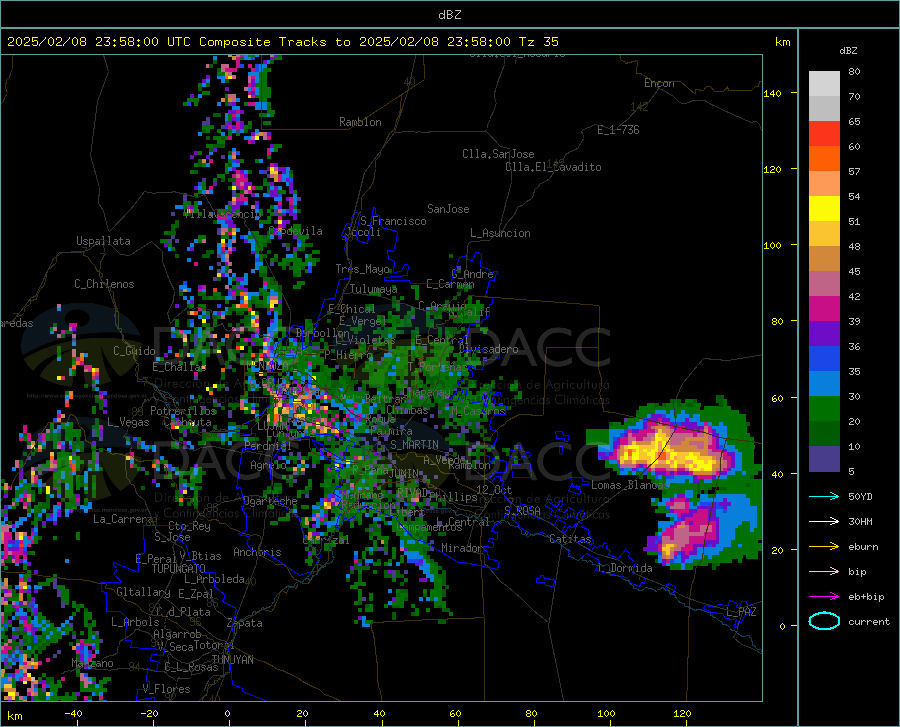The width and height of the screenshot is (900, 727).
Task: Click the 50YD cyan arrow legend icon
Action: (x=824, y=496)
